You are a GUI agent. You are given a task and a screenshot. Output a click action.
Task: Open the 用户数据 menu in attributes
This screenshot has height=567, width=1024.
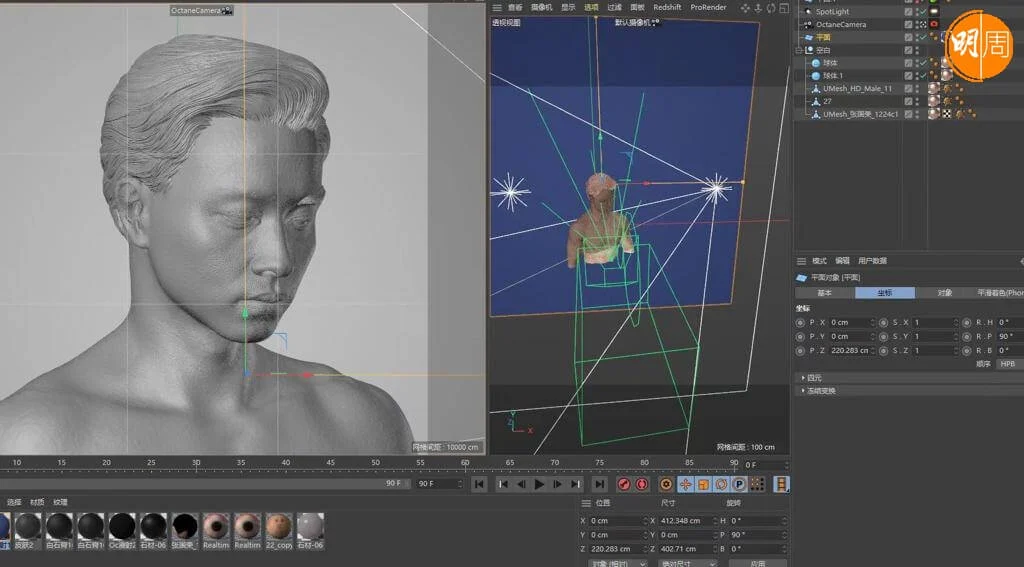tap(872, 261)
